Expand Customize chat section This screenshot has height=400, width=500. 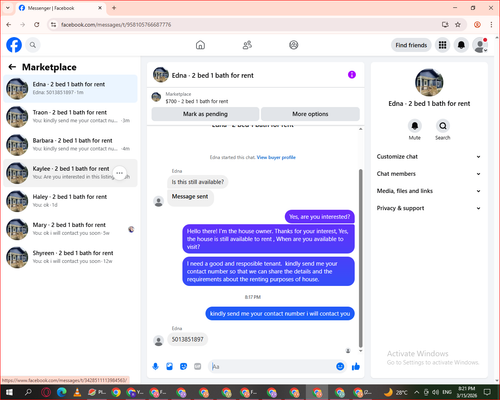tap(429, 157)
